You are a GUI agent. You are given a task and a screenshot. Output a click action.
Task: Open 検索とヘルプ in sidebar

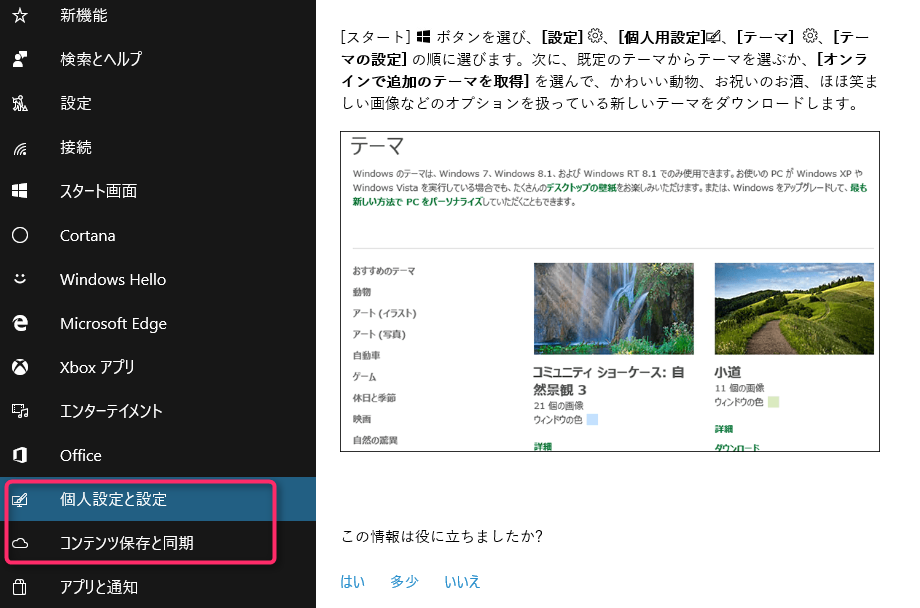[101, 59]
